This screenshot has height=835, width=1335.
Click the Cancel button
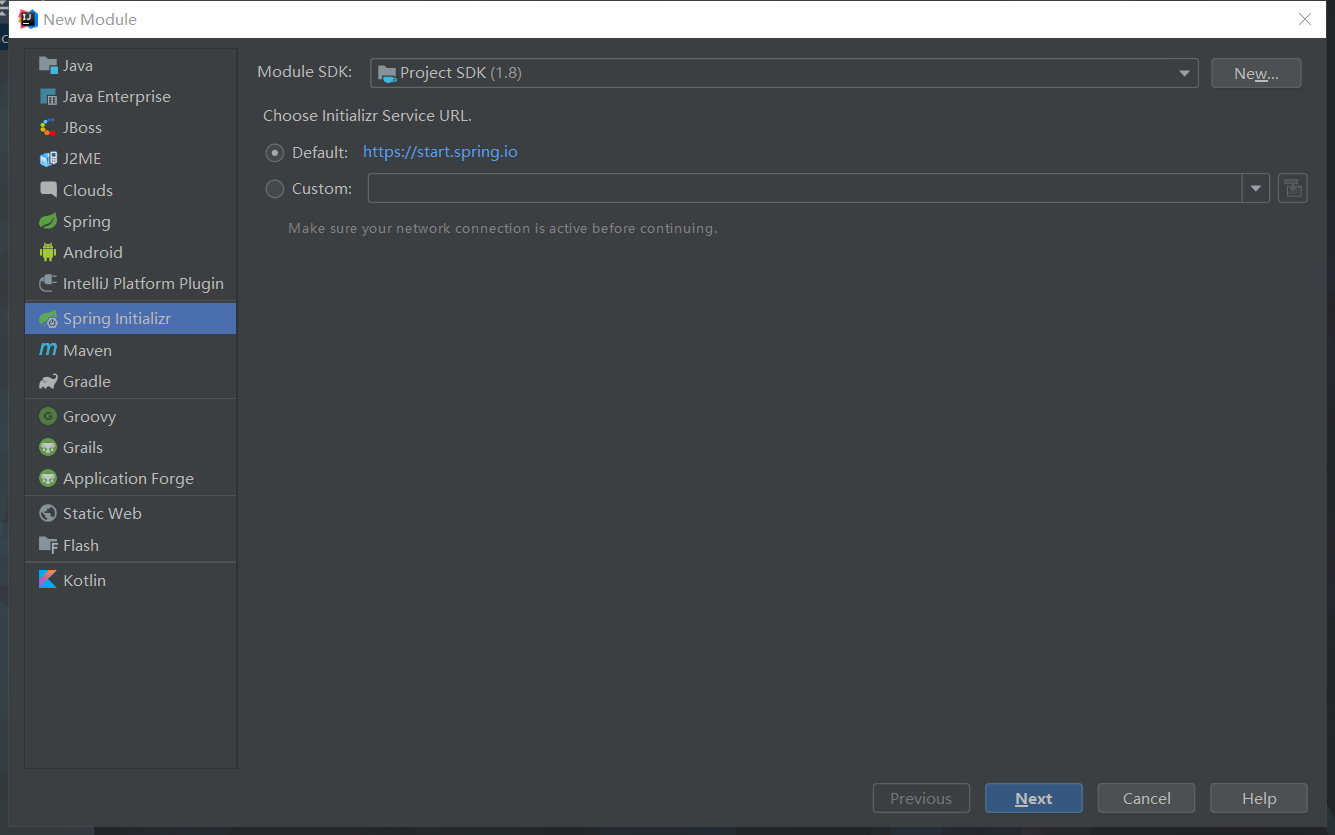pos(1146,798)
